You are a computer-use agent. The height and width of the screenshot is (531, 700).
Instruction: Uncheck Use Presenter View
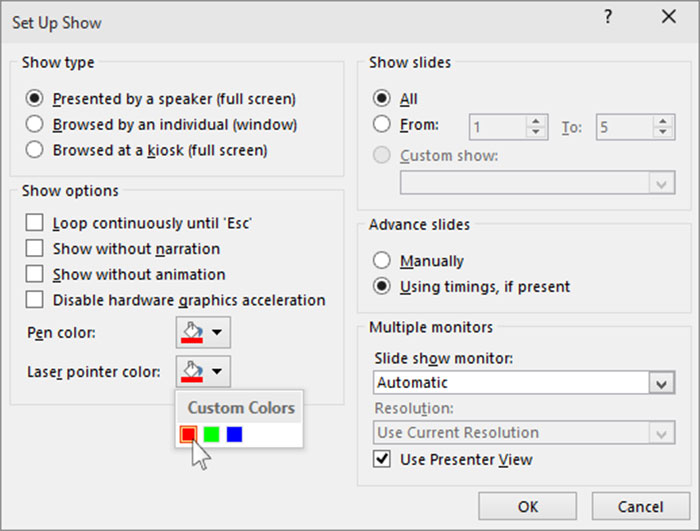tap(381, 460)
